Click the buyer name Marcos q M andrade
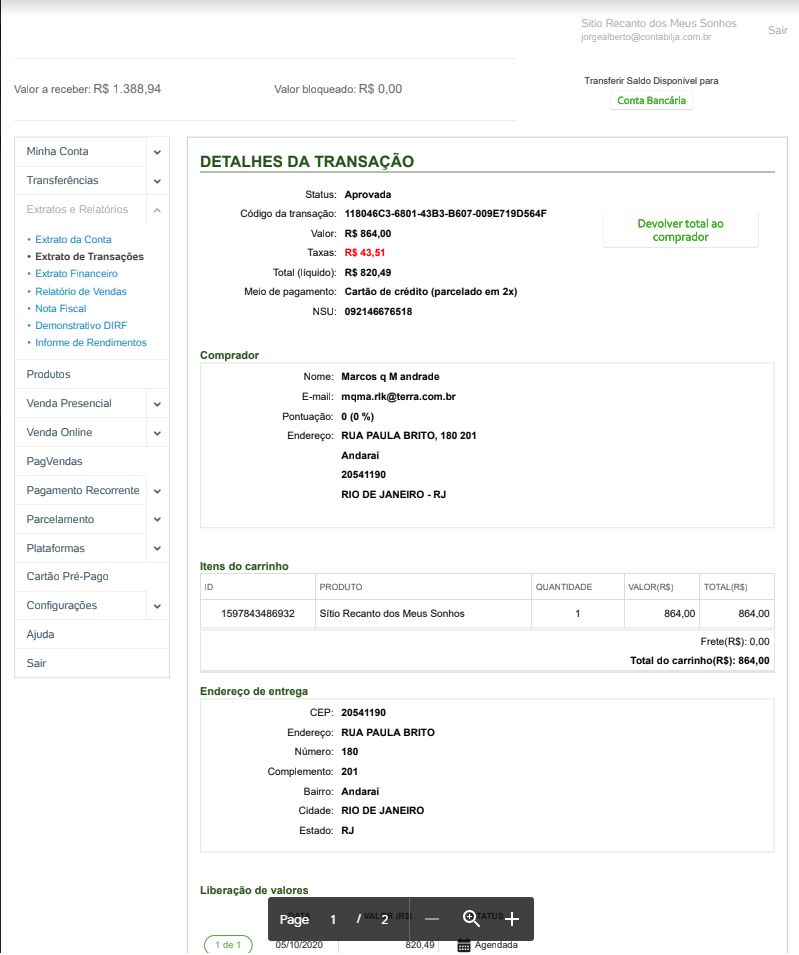This screenshot has width=799, height=955. point(390,377)
